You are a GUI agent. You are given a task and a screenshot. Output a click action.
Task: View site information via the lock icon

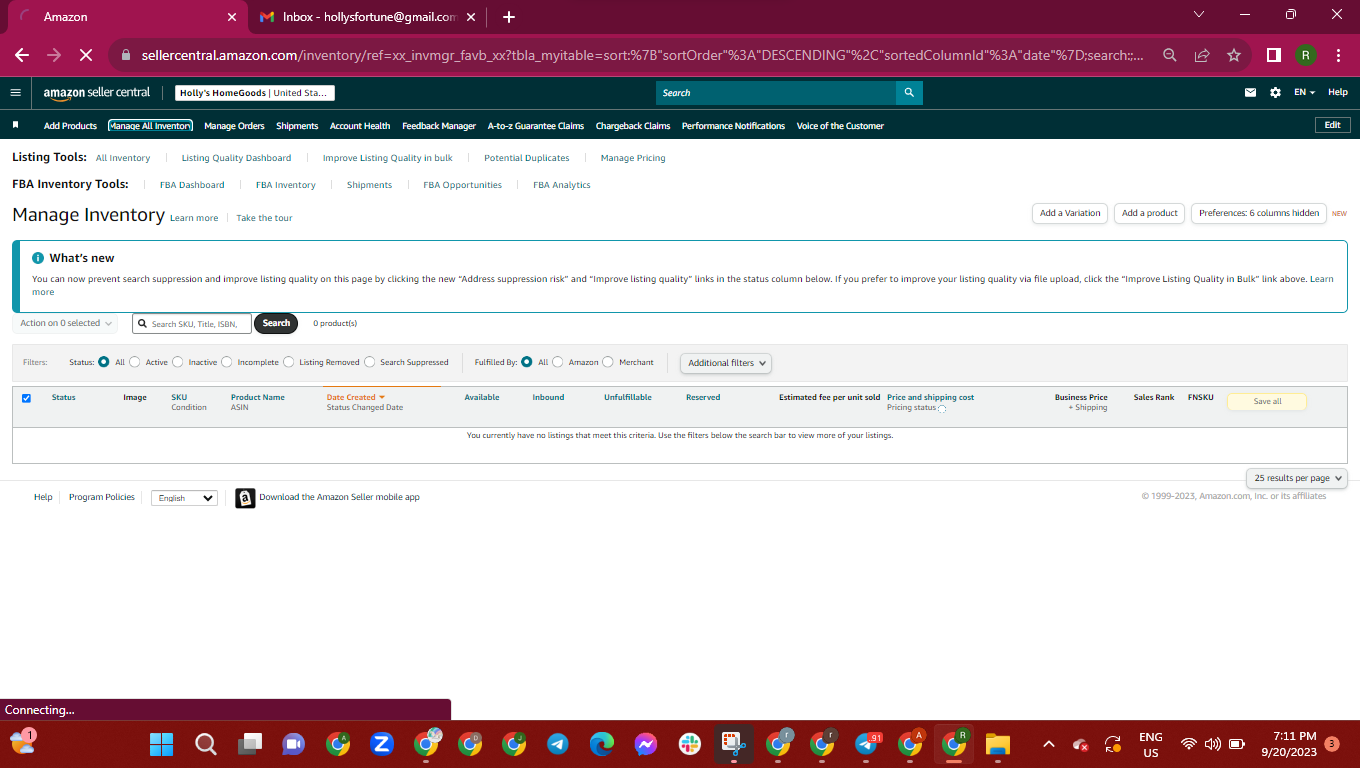126,56
